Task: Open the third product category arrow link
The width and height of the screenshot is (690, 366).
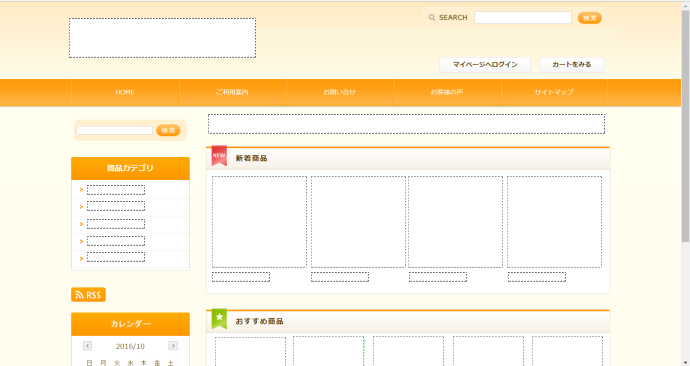Action: pos(81,224)
